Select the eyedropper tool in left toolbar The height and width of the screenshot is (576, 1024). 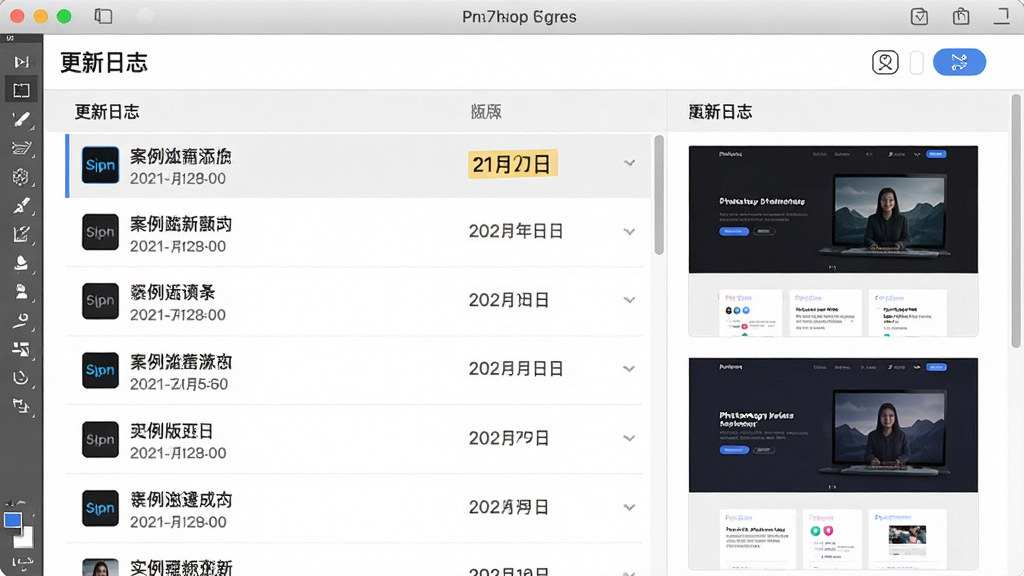(x=22, y=205)
